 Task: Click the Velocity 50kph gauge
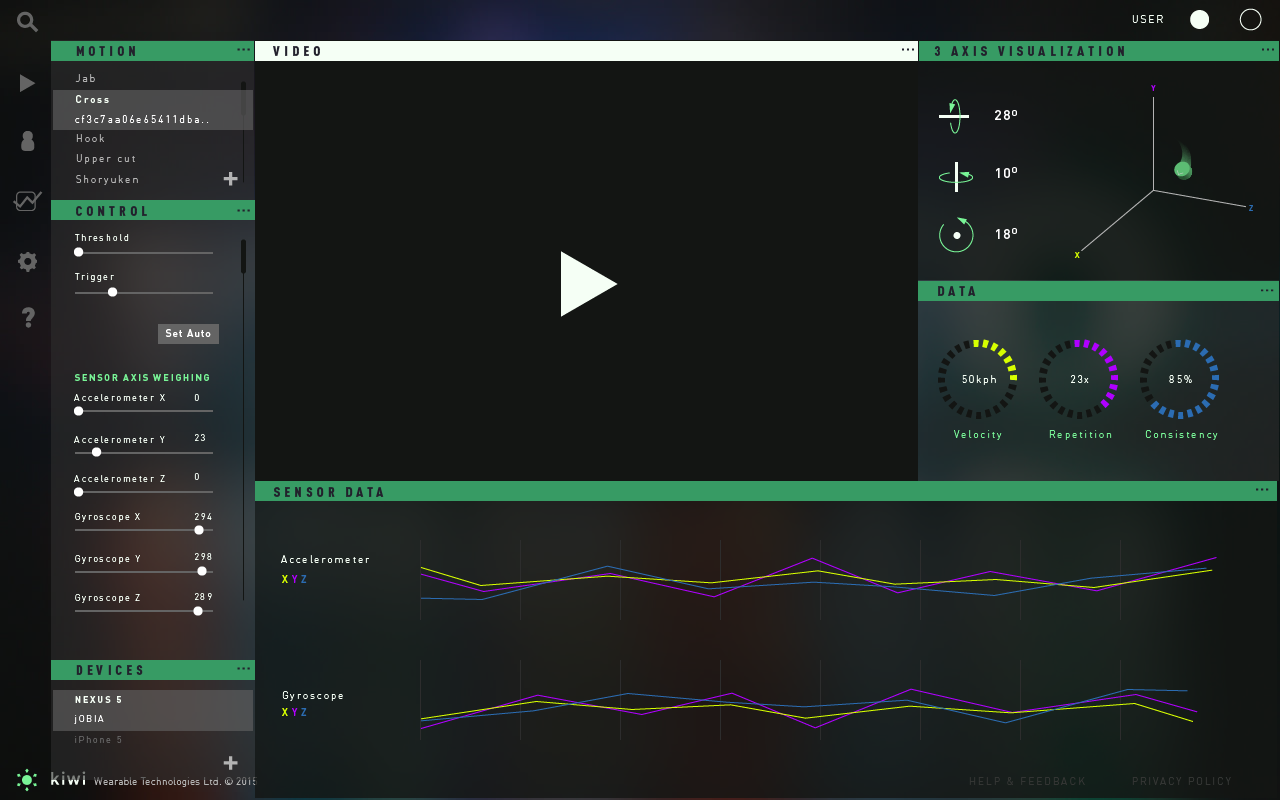978,379
